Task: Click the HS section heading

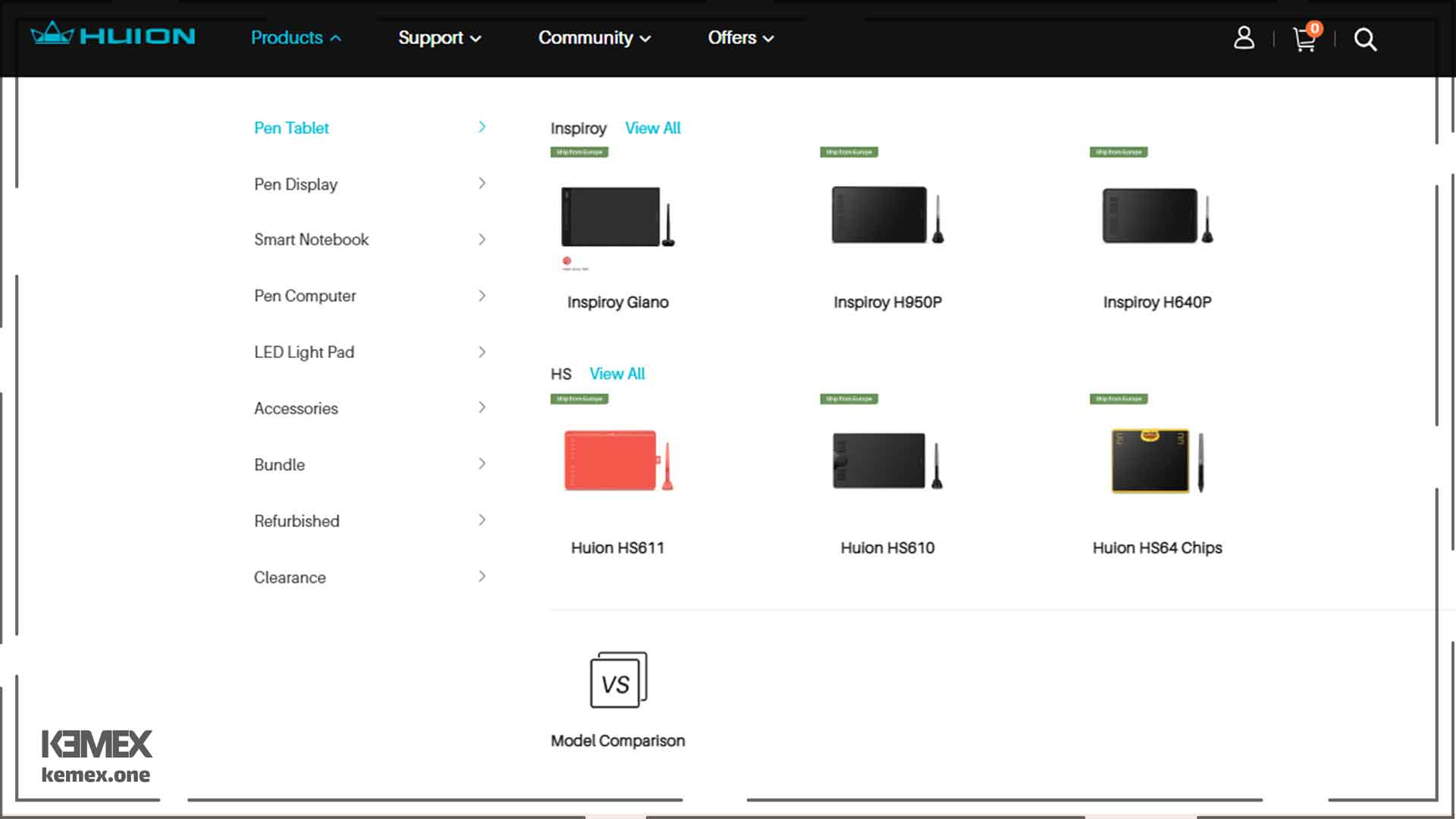Action: (561, 374)
